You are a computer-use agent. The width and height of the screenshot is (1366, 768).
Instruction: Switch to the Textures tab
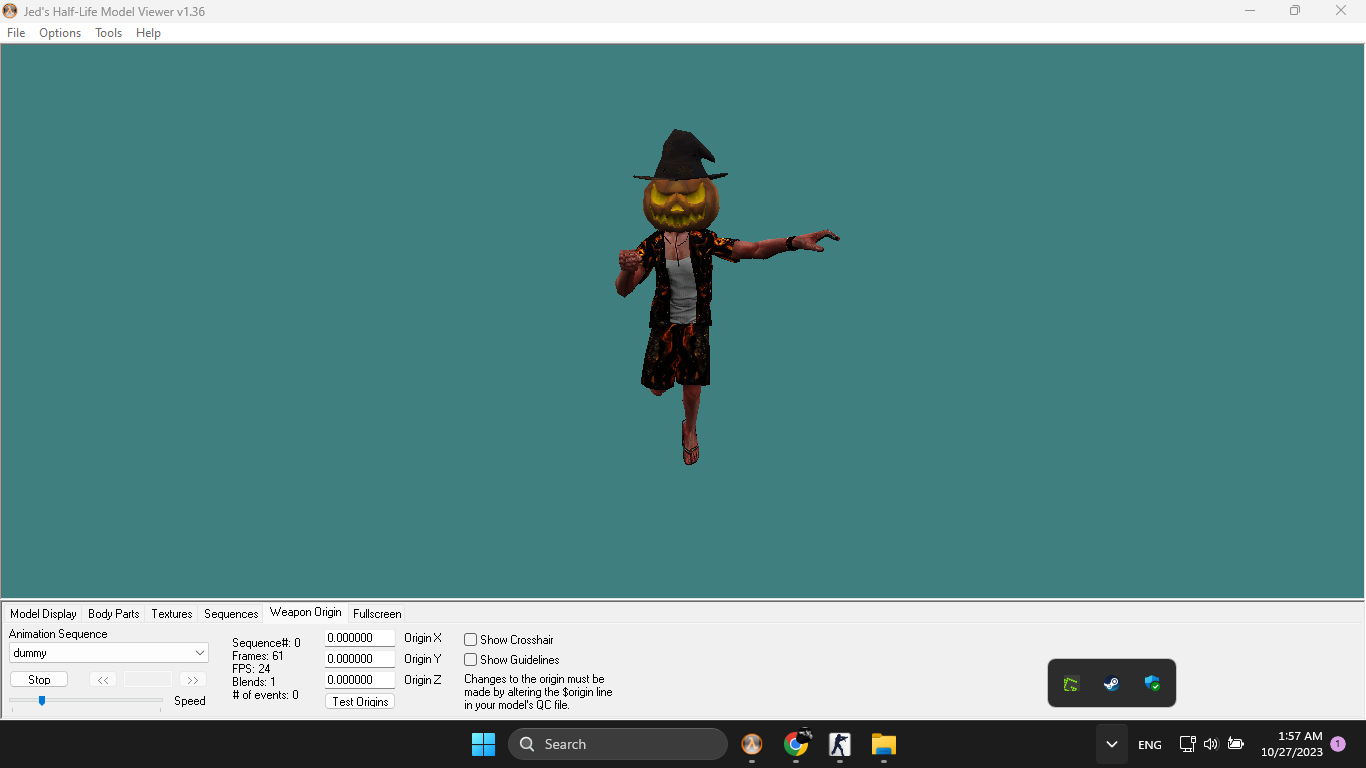[172, 614]
